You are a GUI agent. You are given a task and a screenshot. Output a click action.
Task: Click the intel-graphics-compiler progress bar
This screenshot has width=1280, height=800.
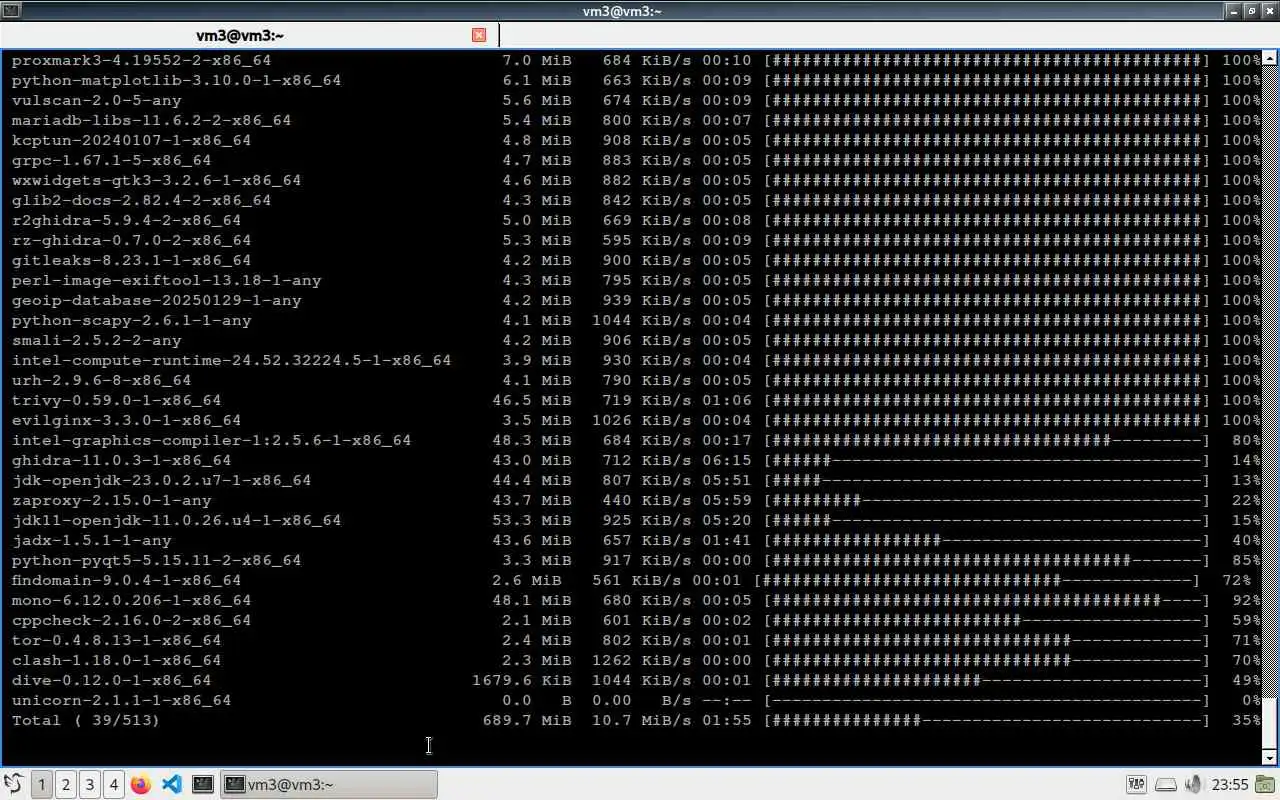click(x=987, y=440)
